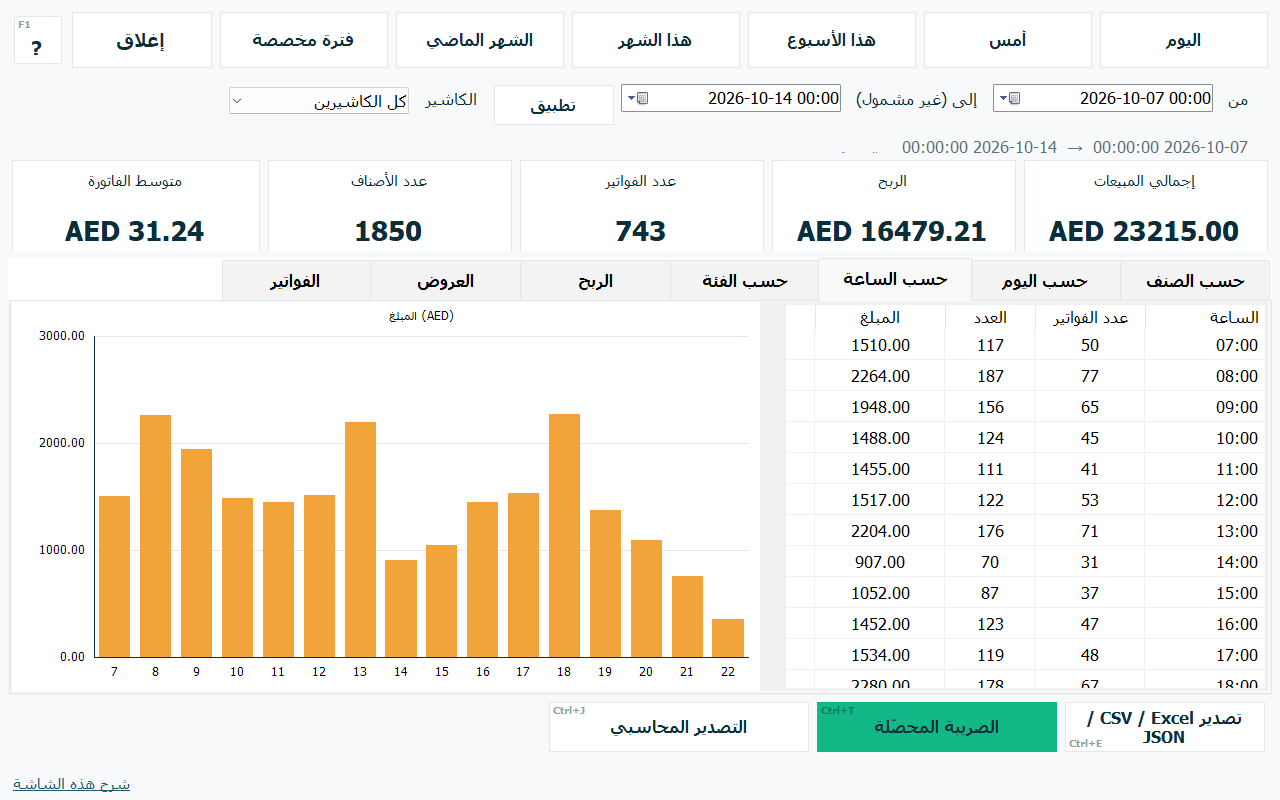This screenshot has width=1280, height=800.
Task: Click the average invoice value 'AED 31.24'
Action: 134,231
